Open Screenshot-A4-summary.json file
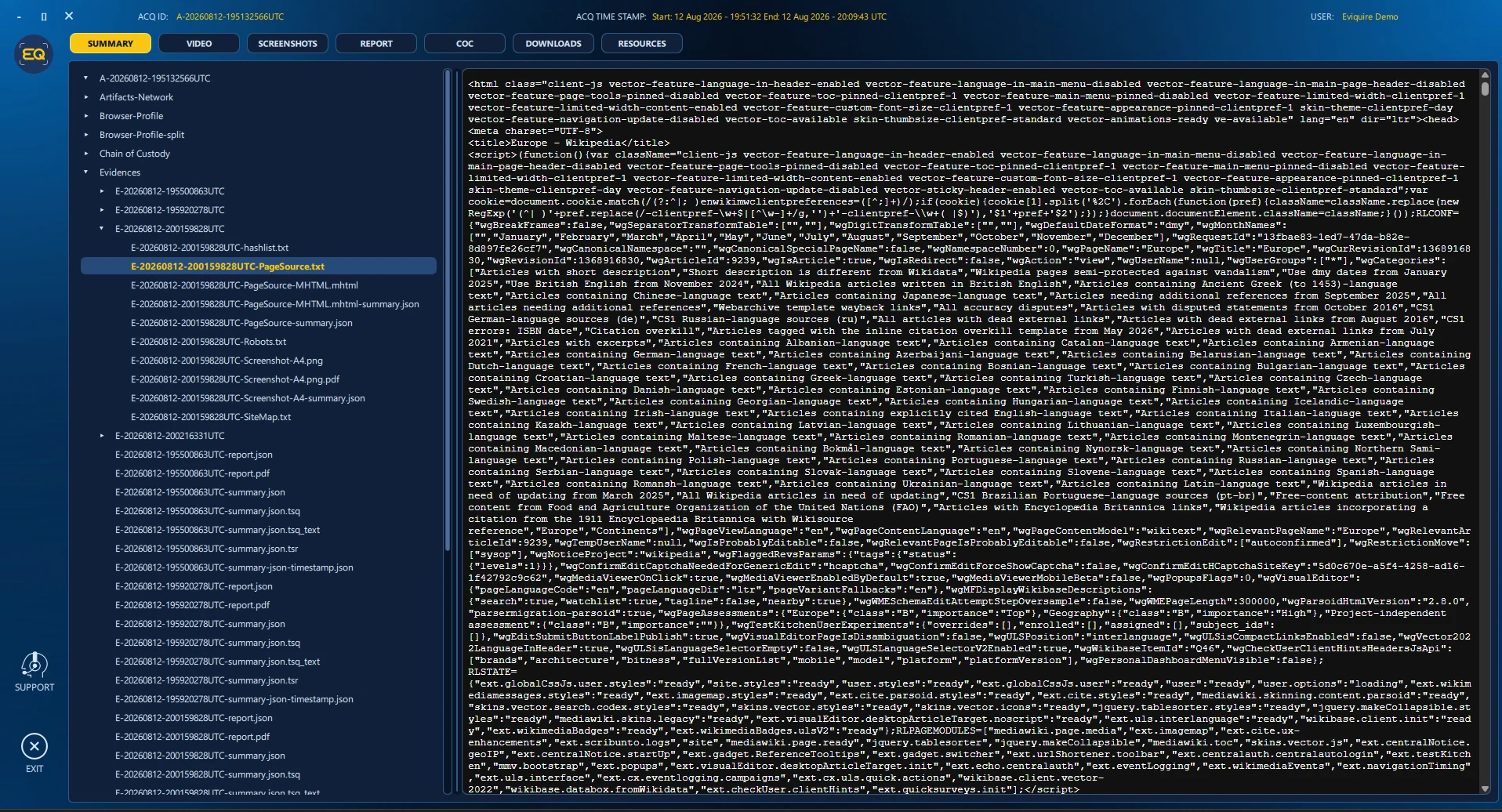1502x812 pixels. (x=248, y=398)
